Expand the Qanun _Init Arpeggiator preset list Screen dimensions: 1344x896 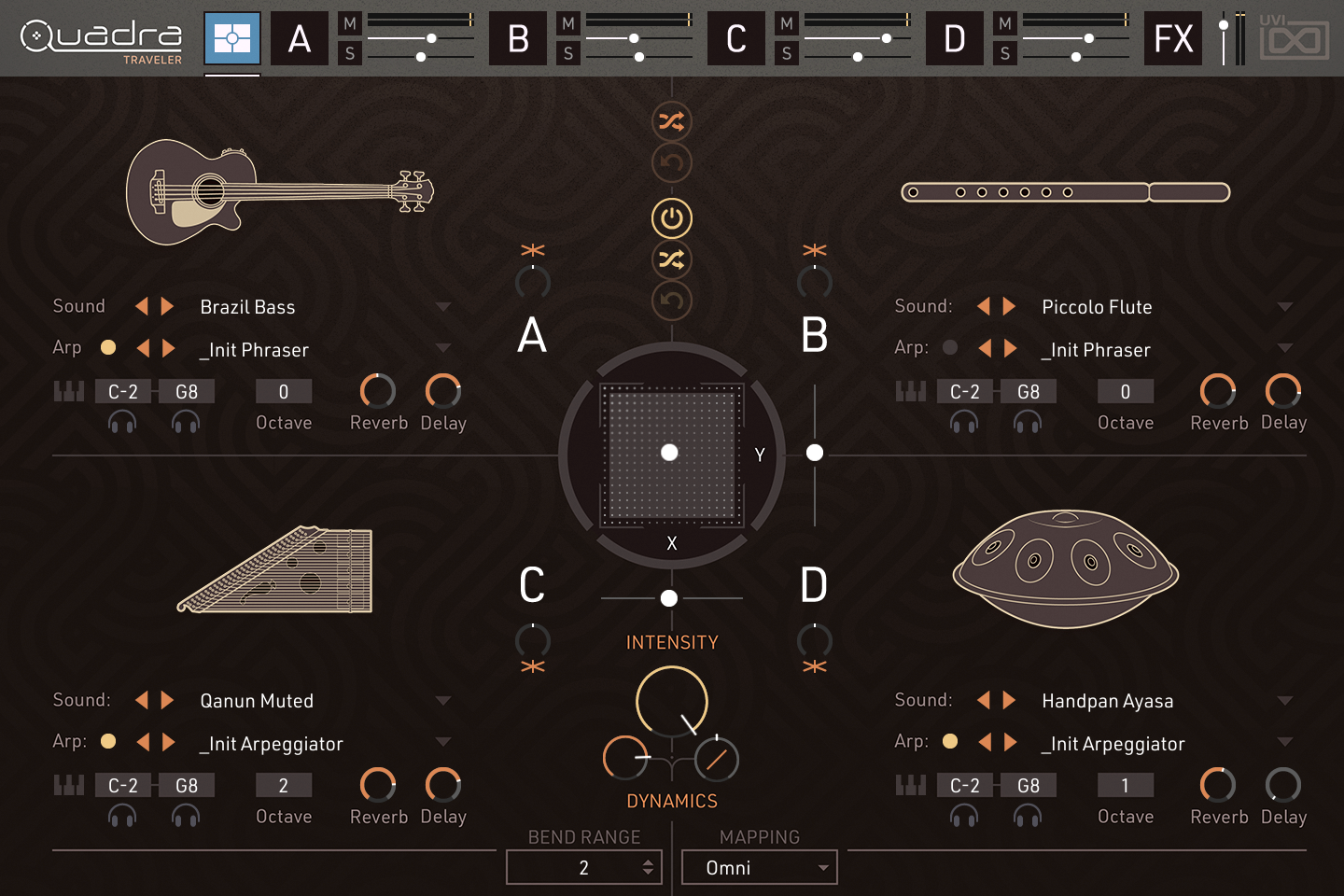pyautogui.click(x=443, y=743)
